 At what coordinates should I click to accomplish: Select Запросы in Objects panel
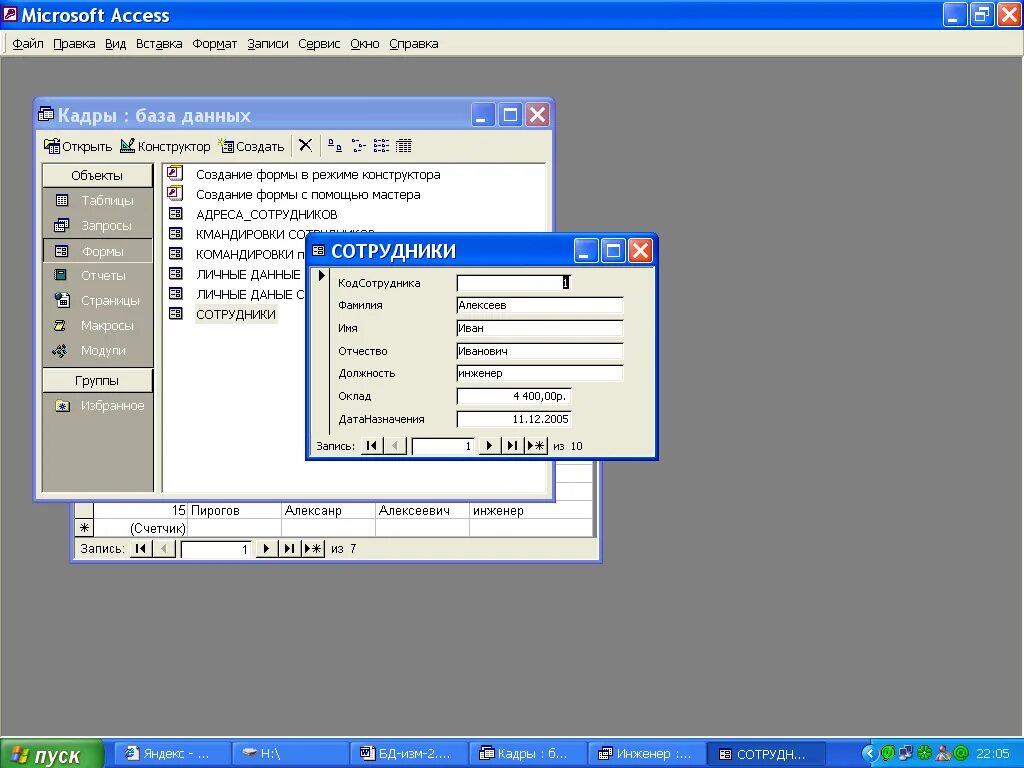(97, 226)
